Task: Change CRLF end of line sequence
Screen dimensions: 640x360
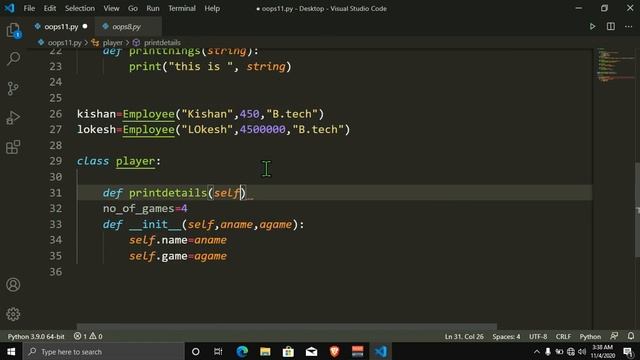Action: pos(563,336)
